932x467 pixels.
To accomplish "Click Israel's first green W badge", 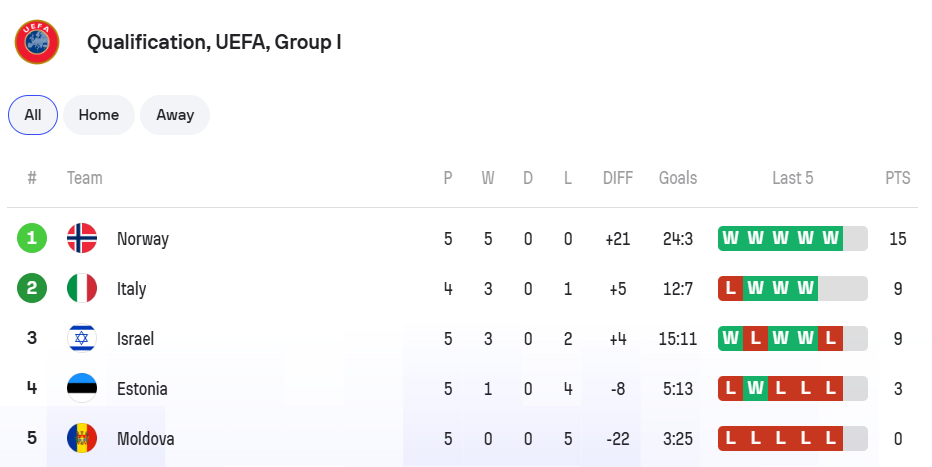I will tap(731, 339).
